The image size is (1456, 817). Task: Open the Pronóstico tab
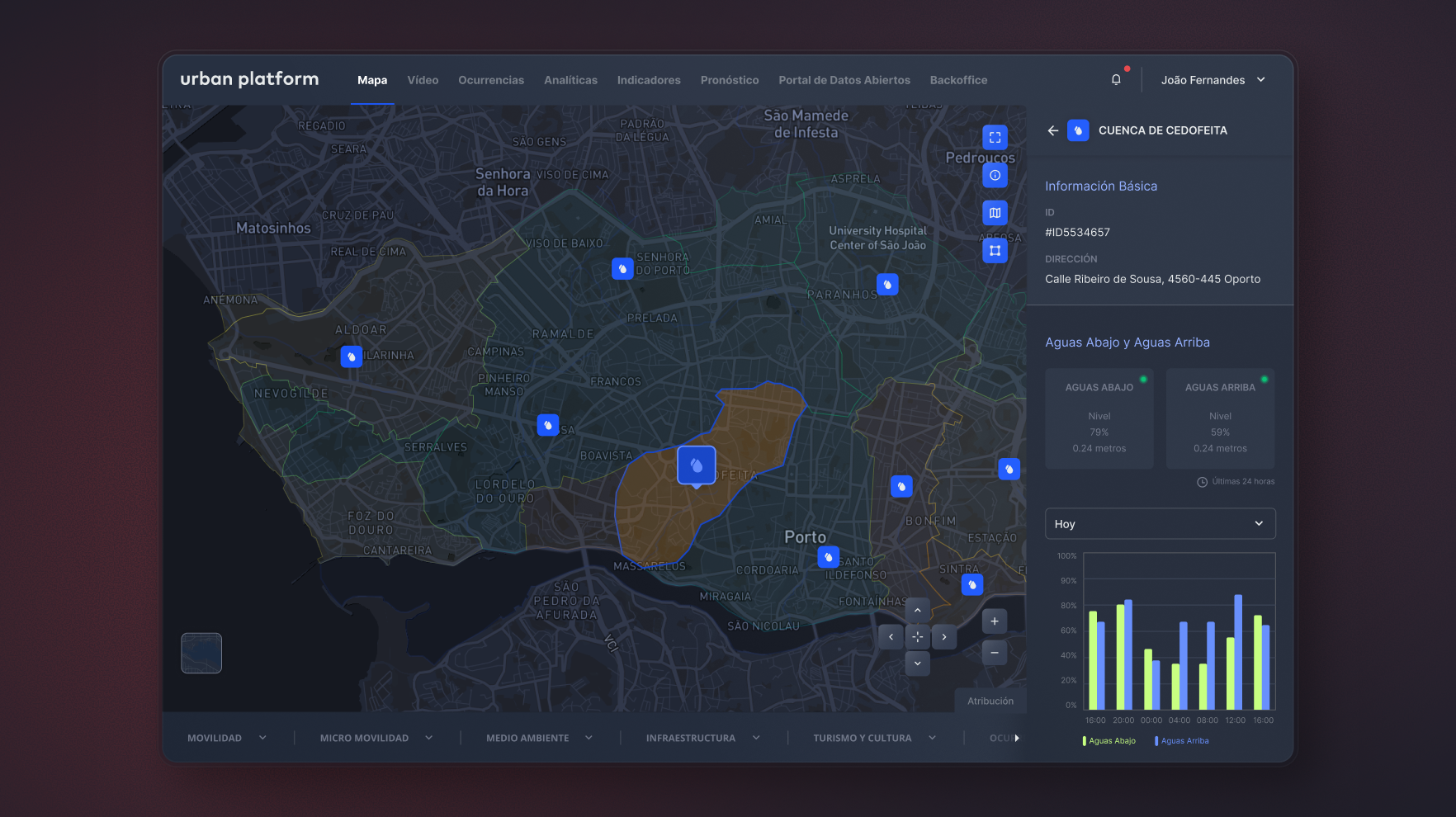click(x=730, y=80)
